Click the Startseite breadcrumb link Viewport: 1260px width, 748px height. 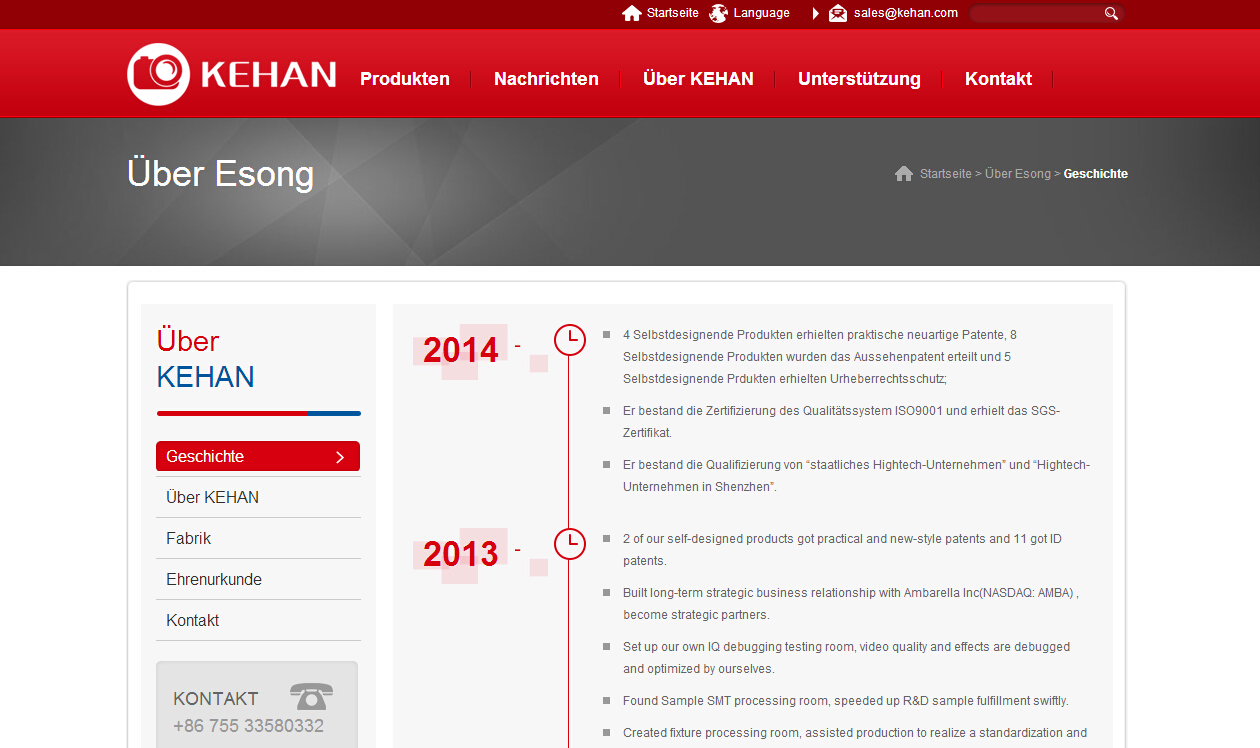[x=946, y=174]
